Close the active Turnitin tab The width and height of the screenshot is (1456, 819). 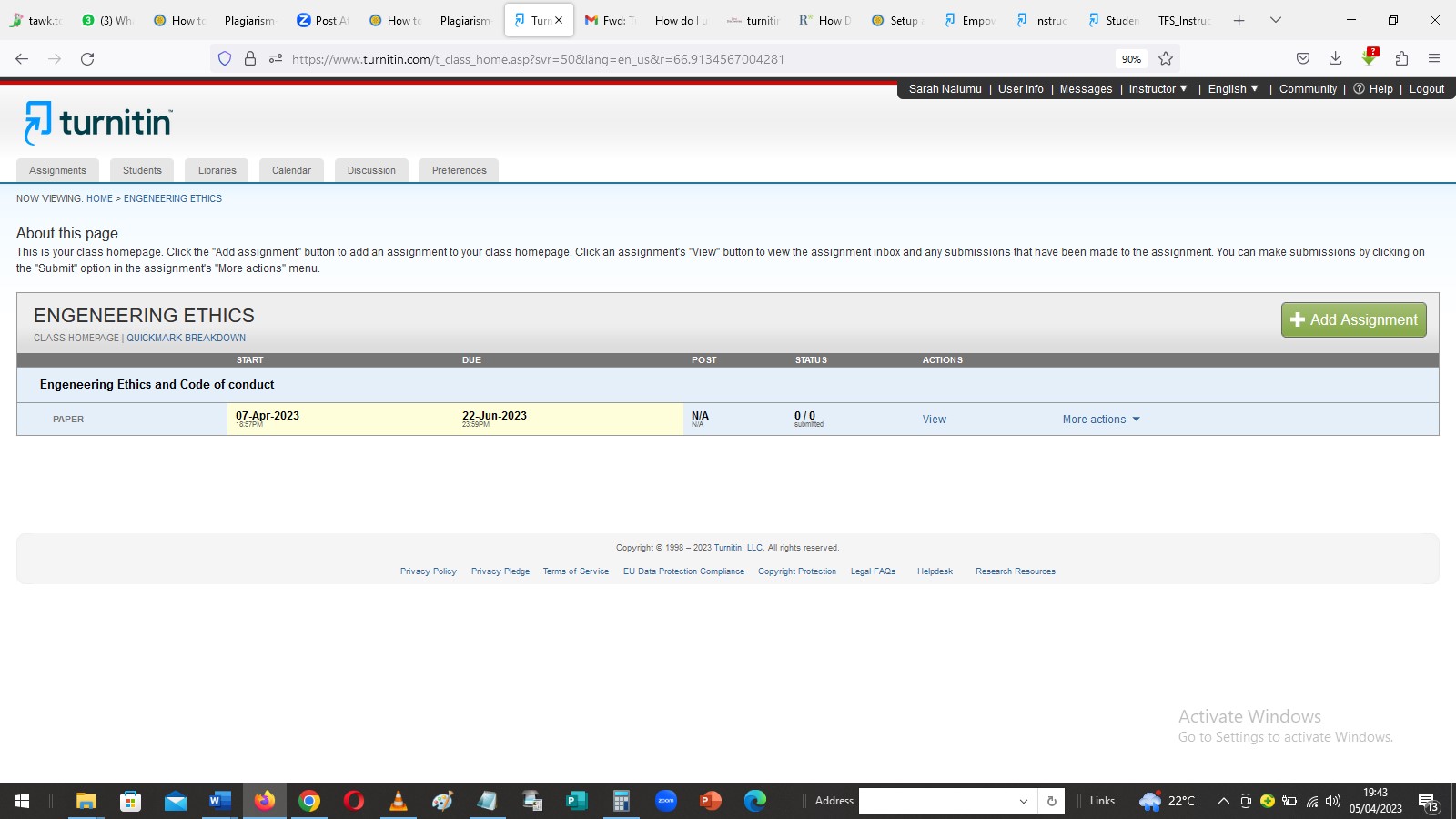coord(559,20)
